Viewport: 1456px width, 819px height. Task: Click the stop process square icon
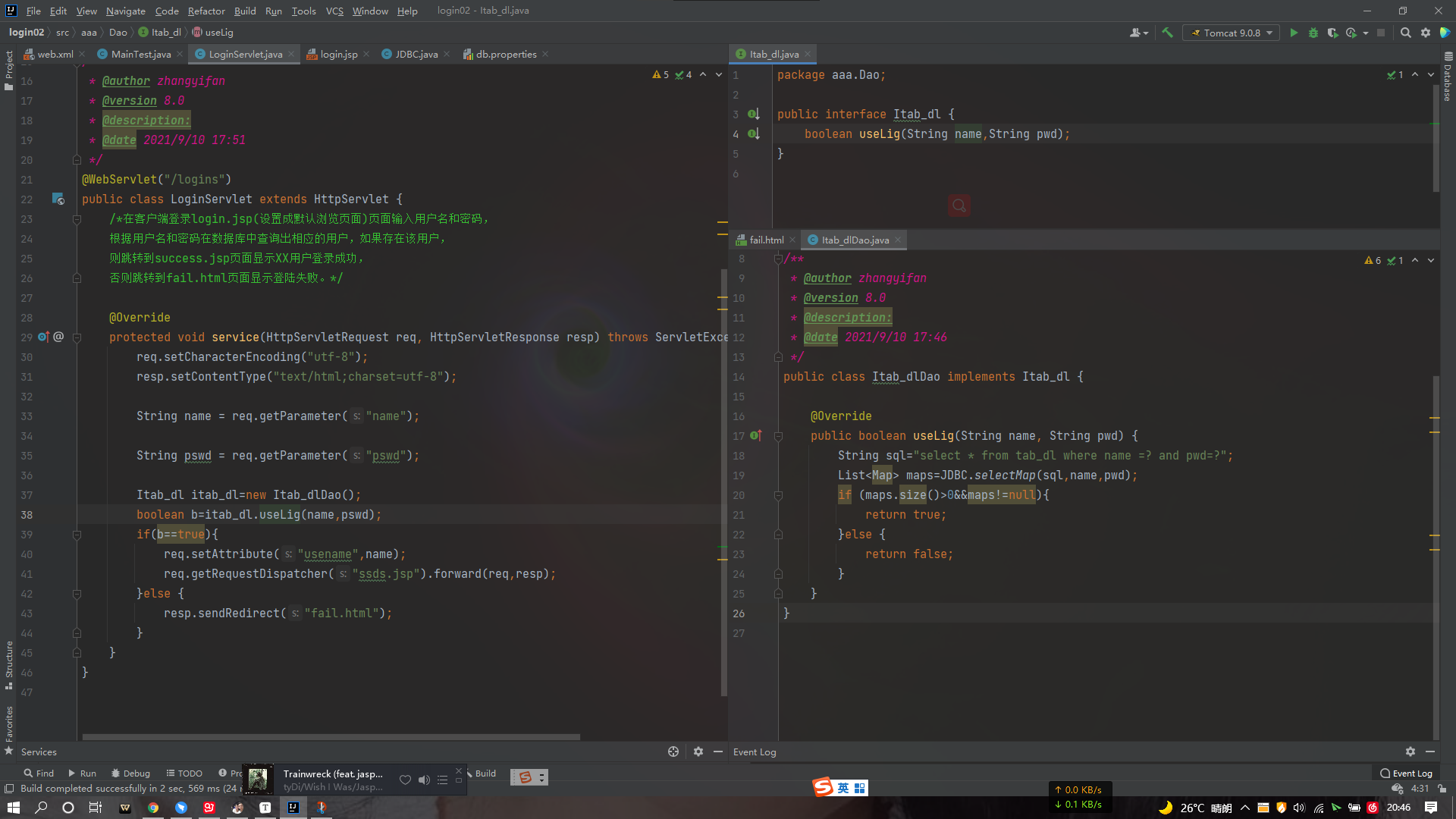[1381, 33]
